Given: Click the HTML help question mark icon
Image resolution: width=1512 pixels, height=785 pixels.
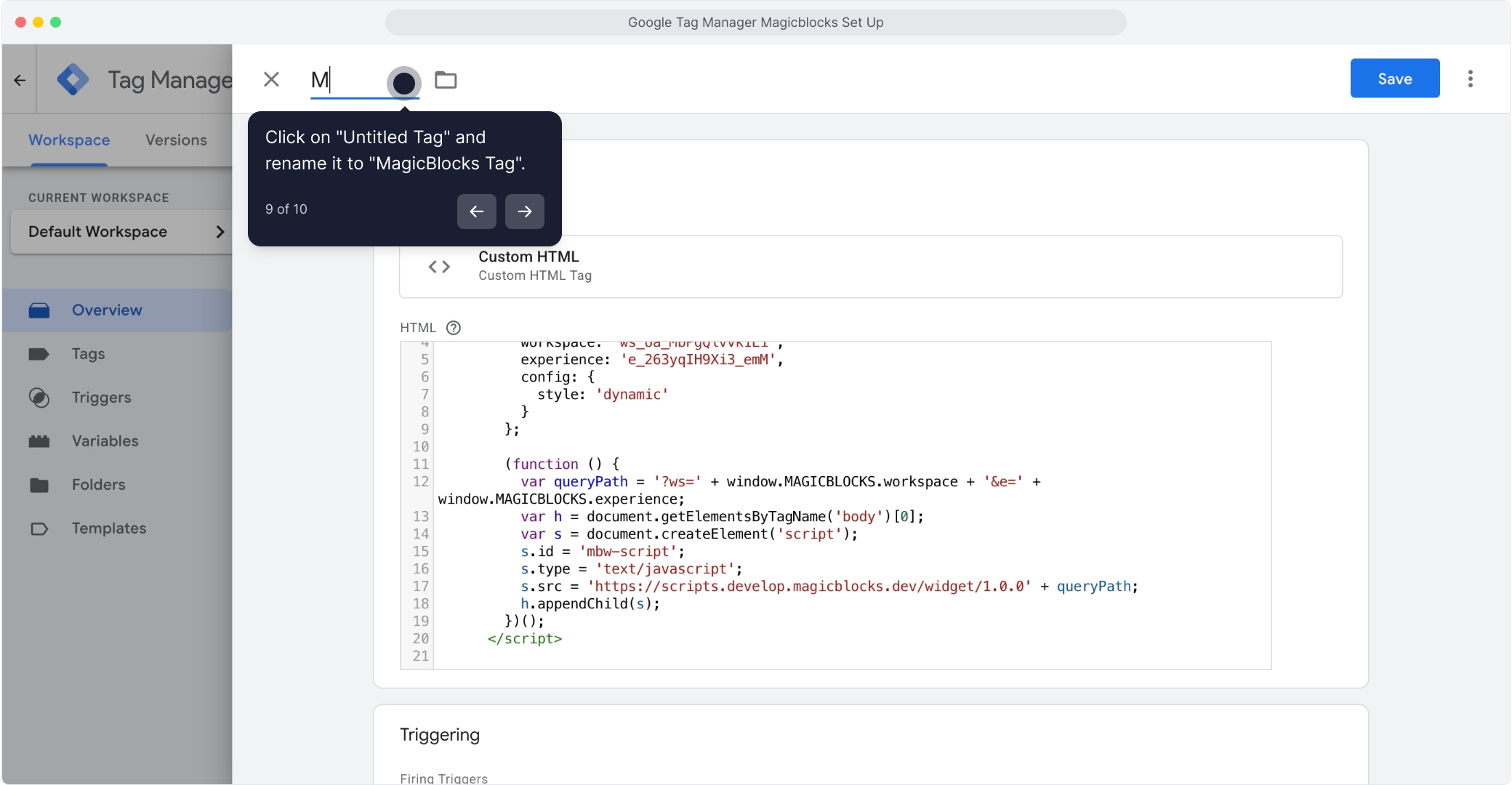Looking at the screenshot, I should 454,328.
